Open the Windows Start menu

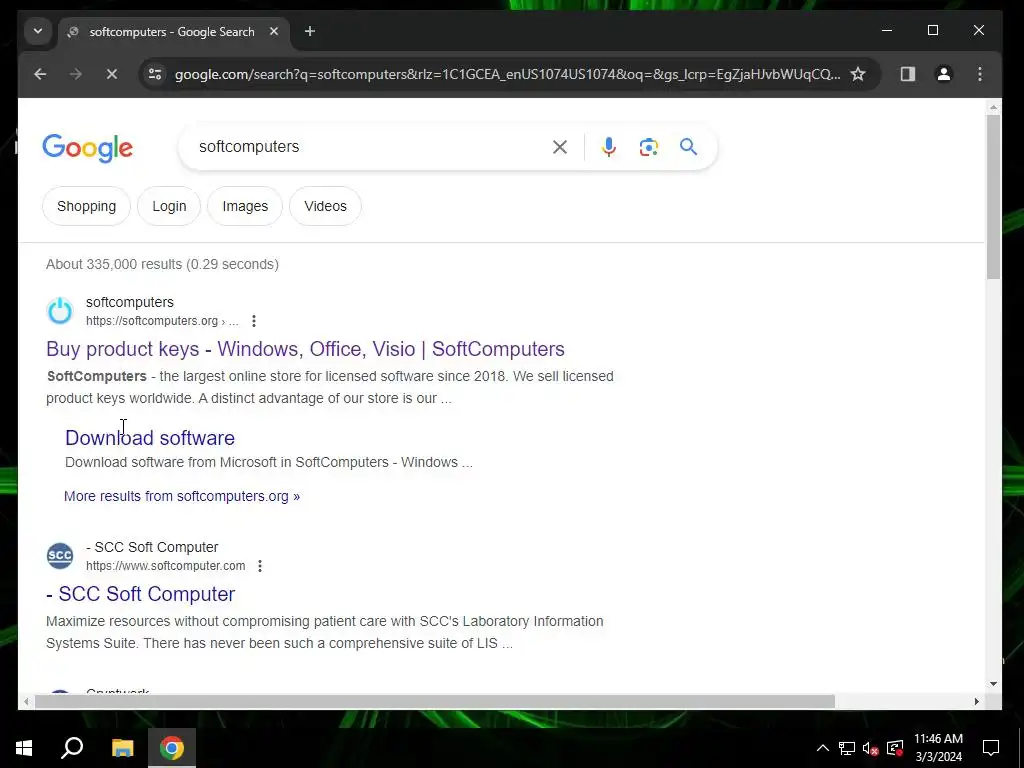(x=24, y=748)
